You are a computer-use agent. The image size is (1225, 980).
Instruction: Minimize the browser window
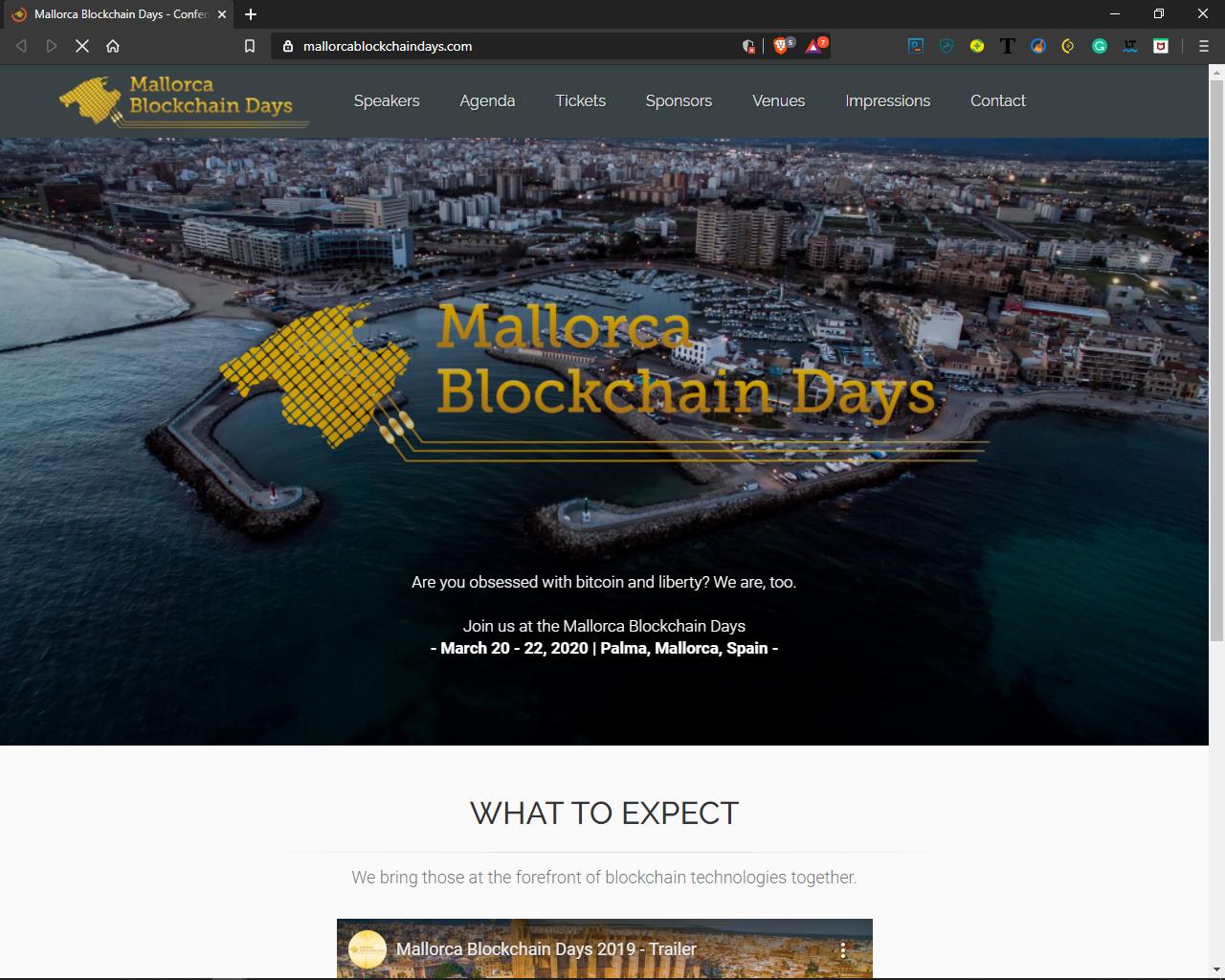point(1114,14)
